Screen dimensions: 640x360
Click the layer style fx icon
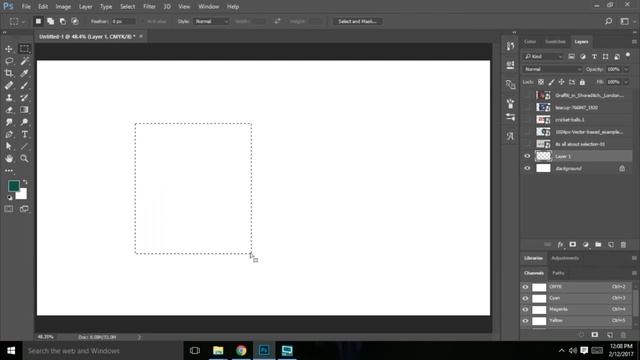click(560, 244)
